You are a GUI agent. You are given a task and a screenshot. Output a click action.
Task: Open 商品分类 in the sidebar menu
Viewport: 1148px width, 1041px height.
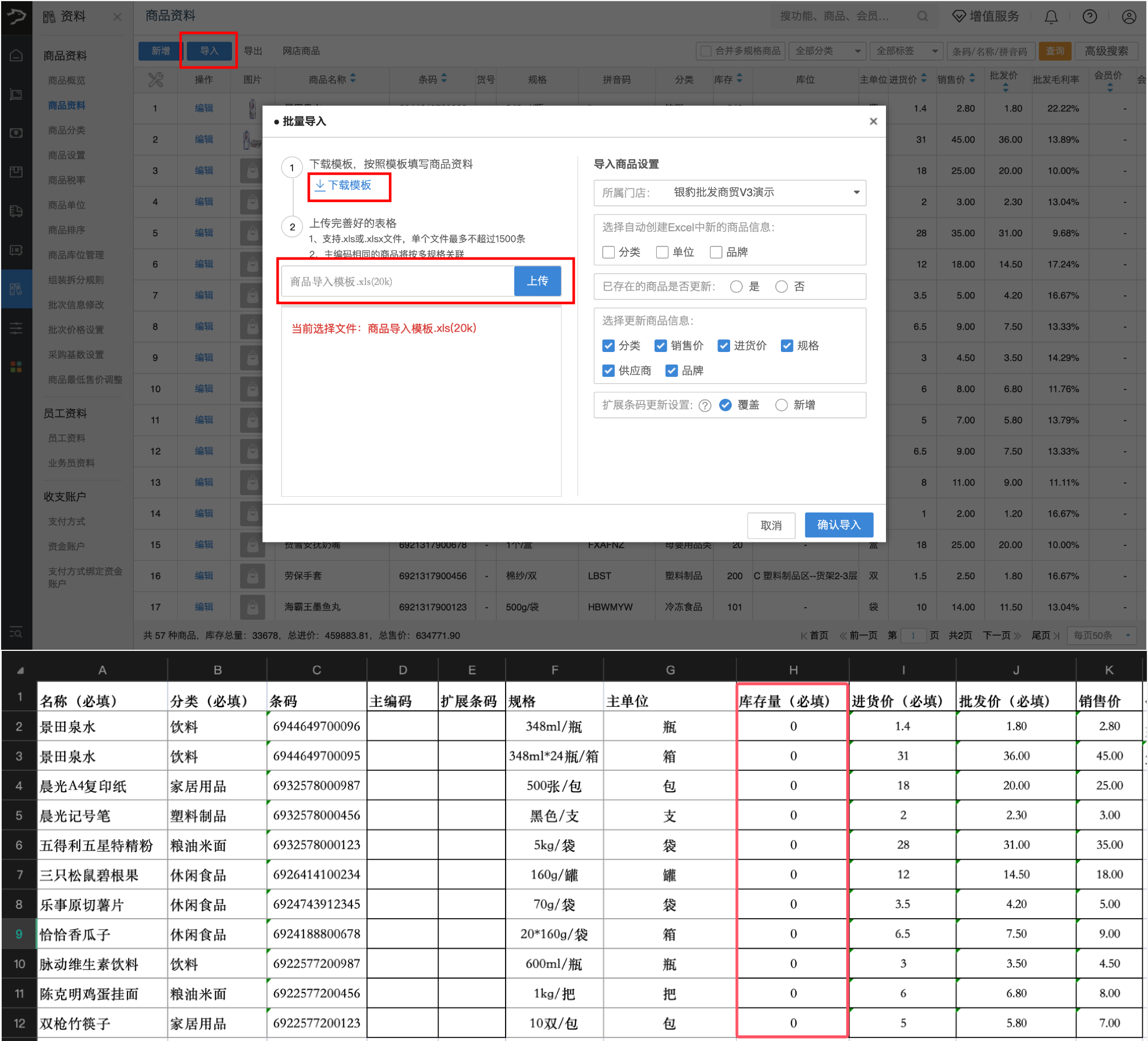(67, 130)
